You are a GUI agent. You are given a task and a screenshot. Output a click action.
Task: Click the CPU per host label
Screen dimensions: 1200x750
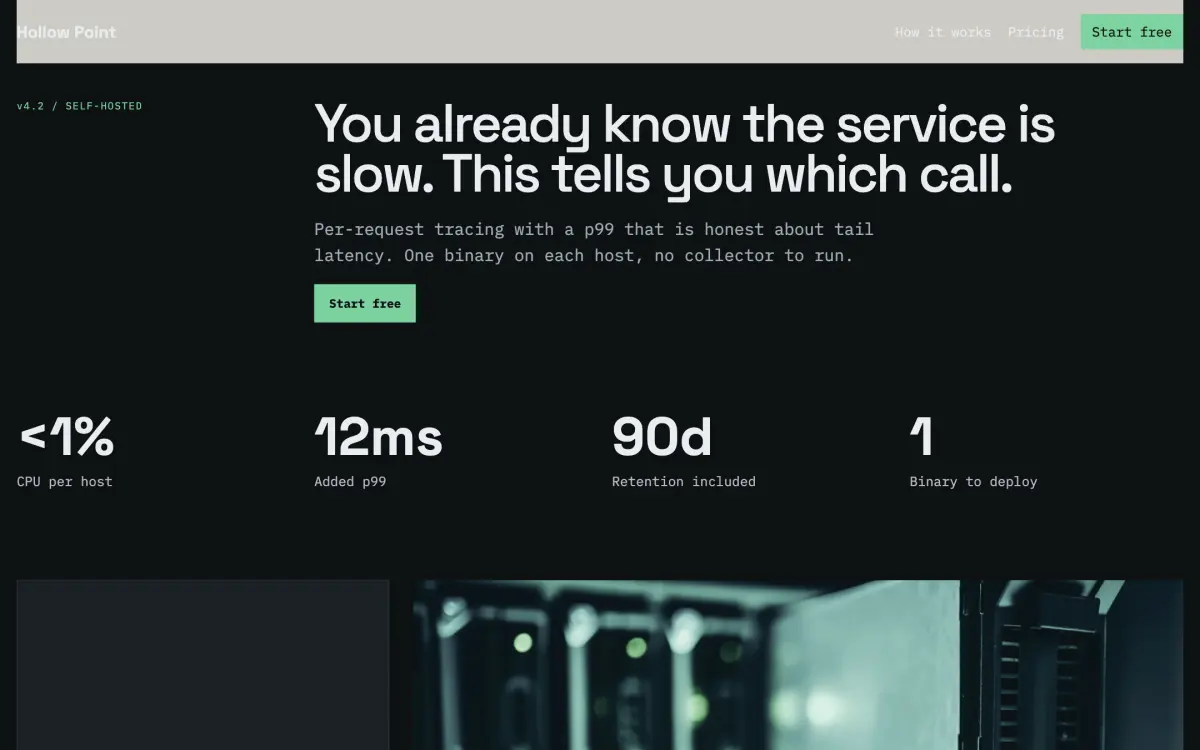(65, 482)
